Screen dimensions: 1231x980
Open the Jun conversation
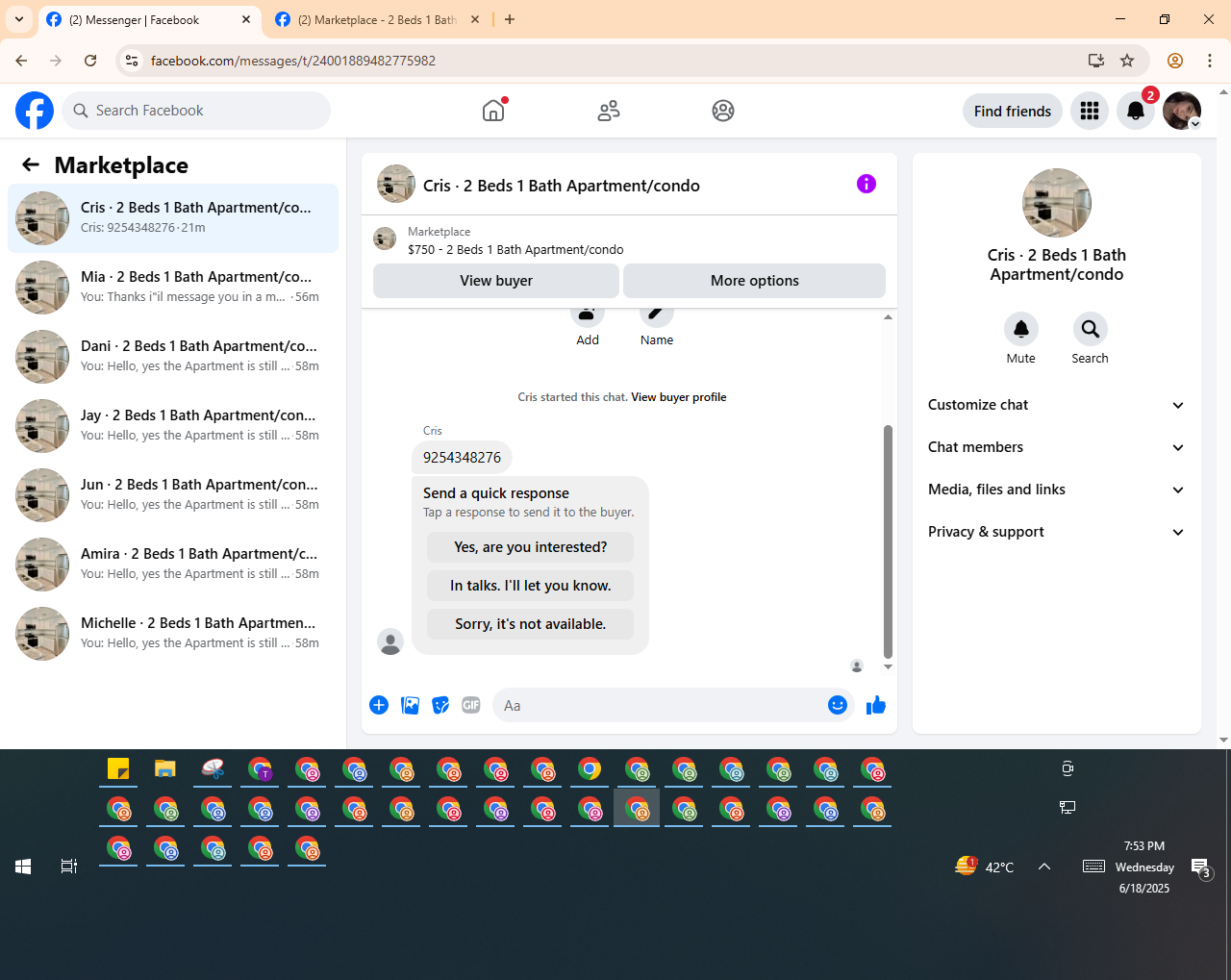pyautogui.click(x=173, y=495)
